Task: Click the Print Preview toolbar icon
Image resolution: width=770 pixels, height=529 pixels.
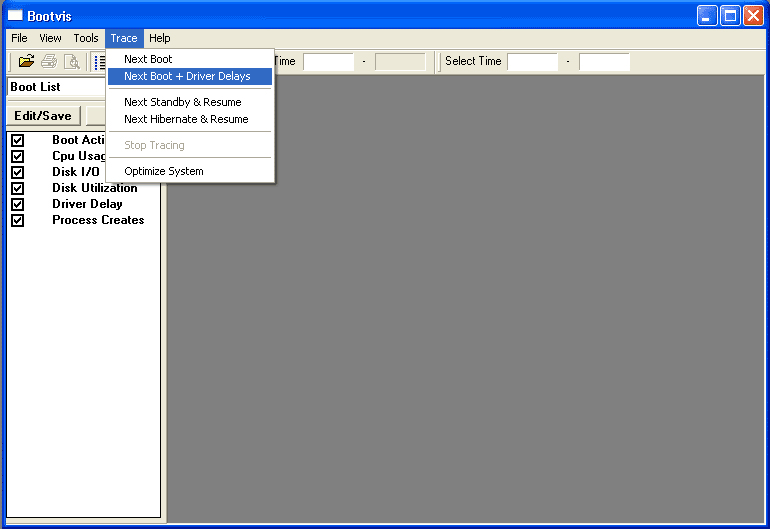Action: click(x=72, y=61)
